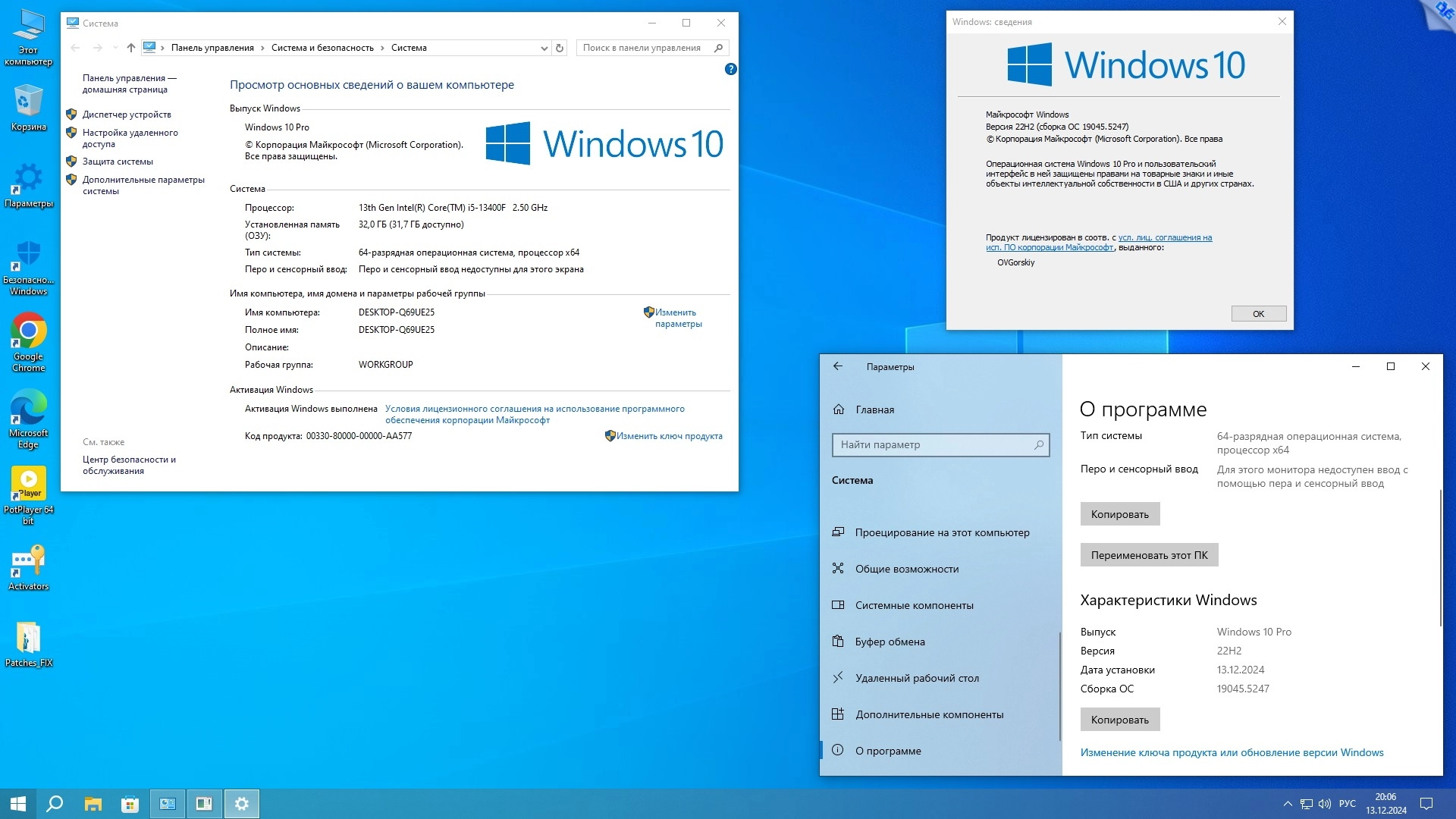The height and width of the screenshot is (819, 1456).
Task: Open Device Manager (Диспетчер устройств) link
Action: (127, 115)
